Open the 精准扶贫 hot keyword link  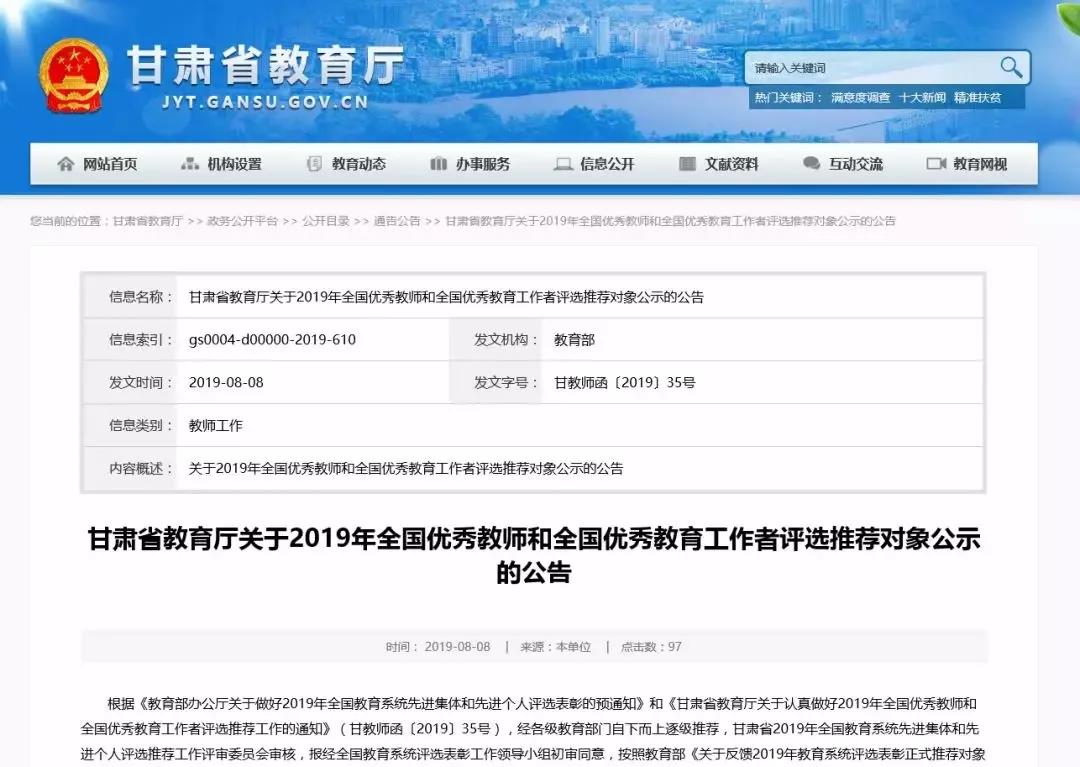pyautogui.click(x=977, y=98)
